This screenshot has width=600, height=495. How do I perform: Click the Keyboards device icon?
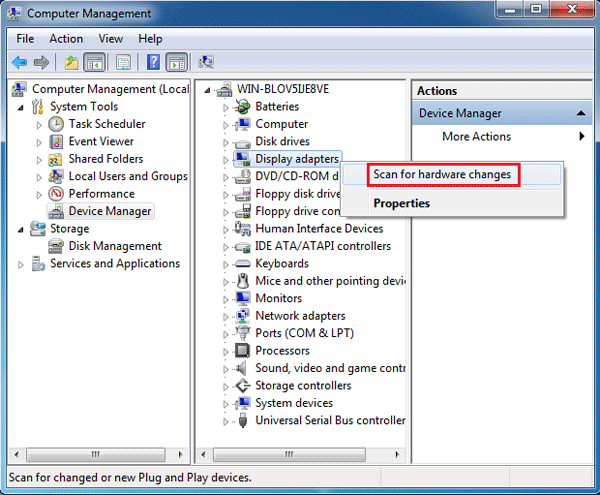click(x=243, y=264)
